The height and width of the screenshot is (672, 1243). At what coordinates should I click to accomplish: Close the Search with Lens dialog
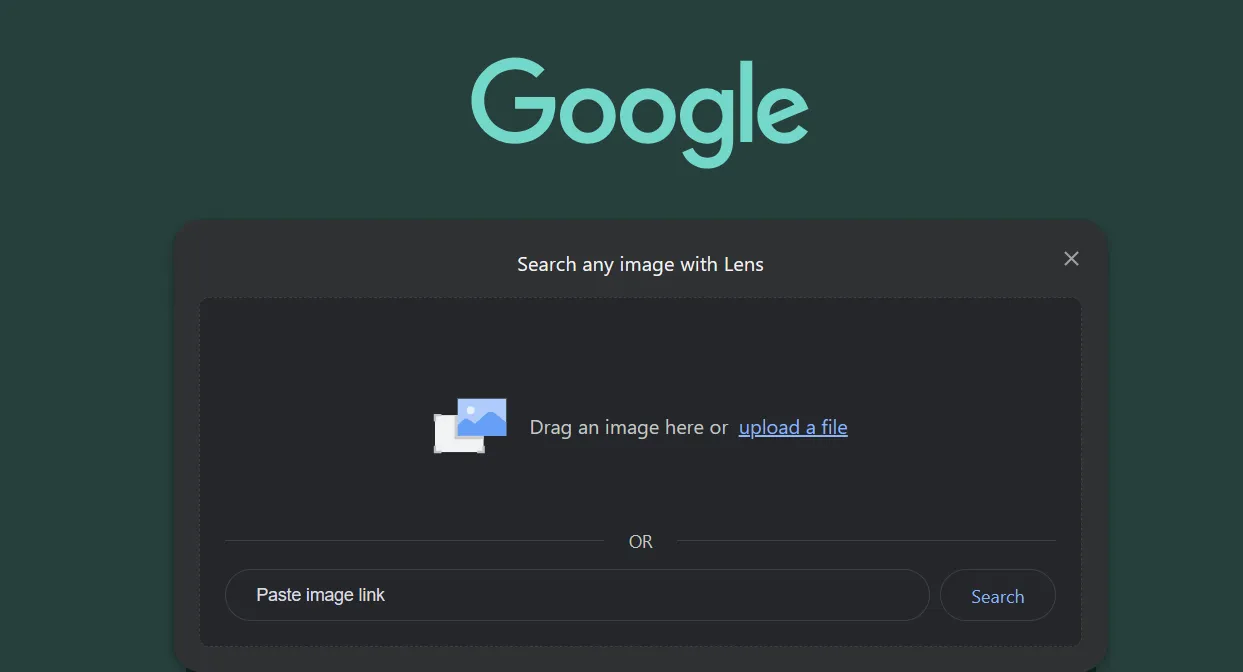1071,259
